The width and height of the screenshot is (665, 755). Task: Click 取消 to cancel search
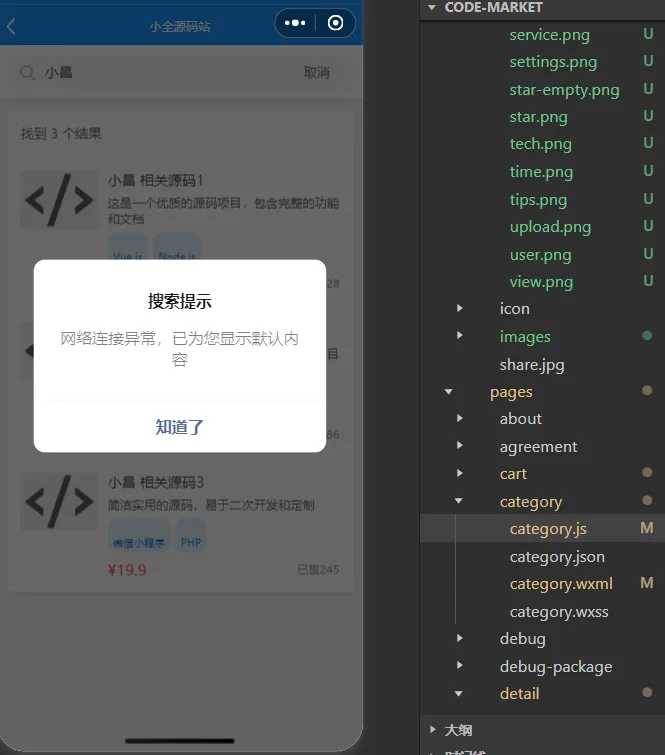point(316,73)
